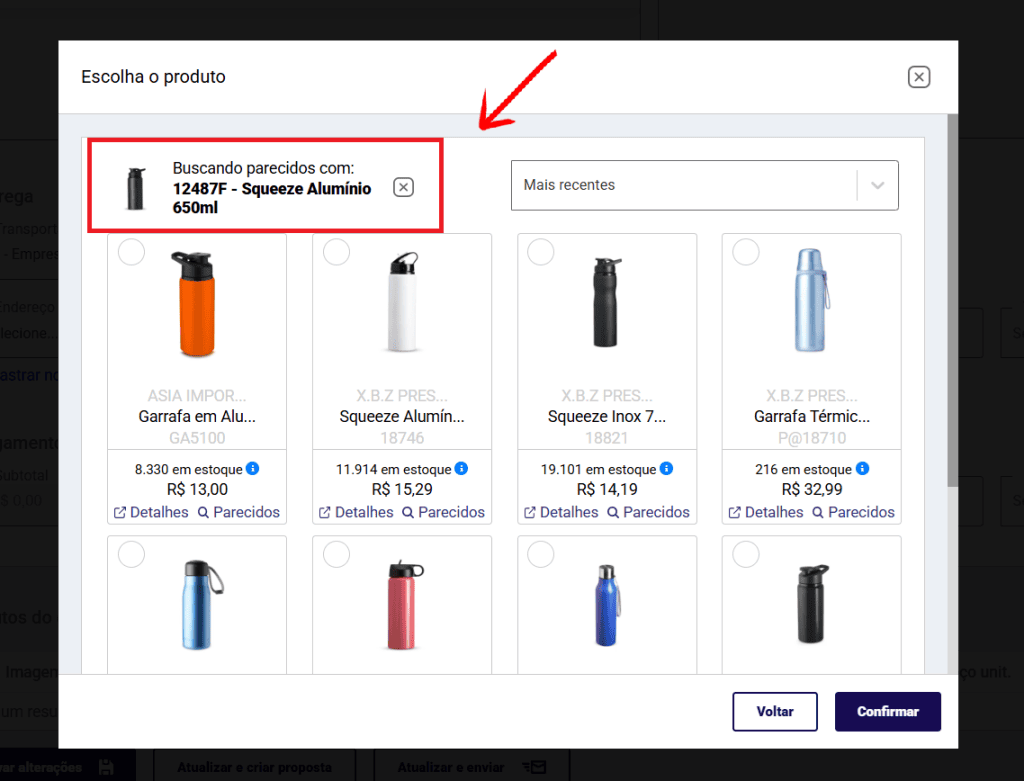Viewport: 1024px width, 781px height.
Task: Click the blue strap bottle thumbnail in second row
Action: 200,605
